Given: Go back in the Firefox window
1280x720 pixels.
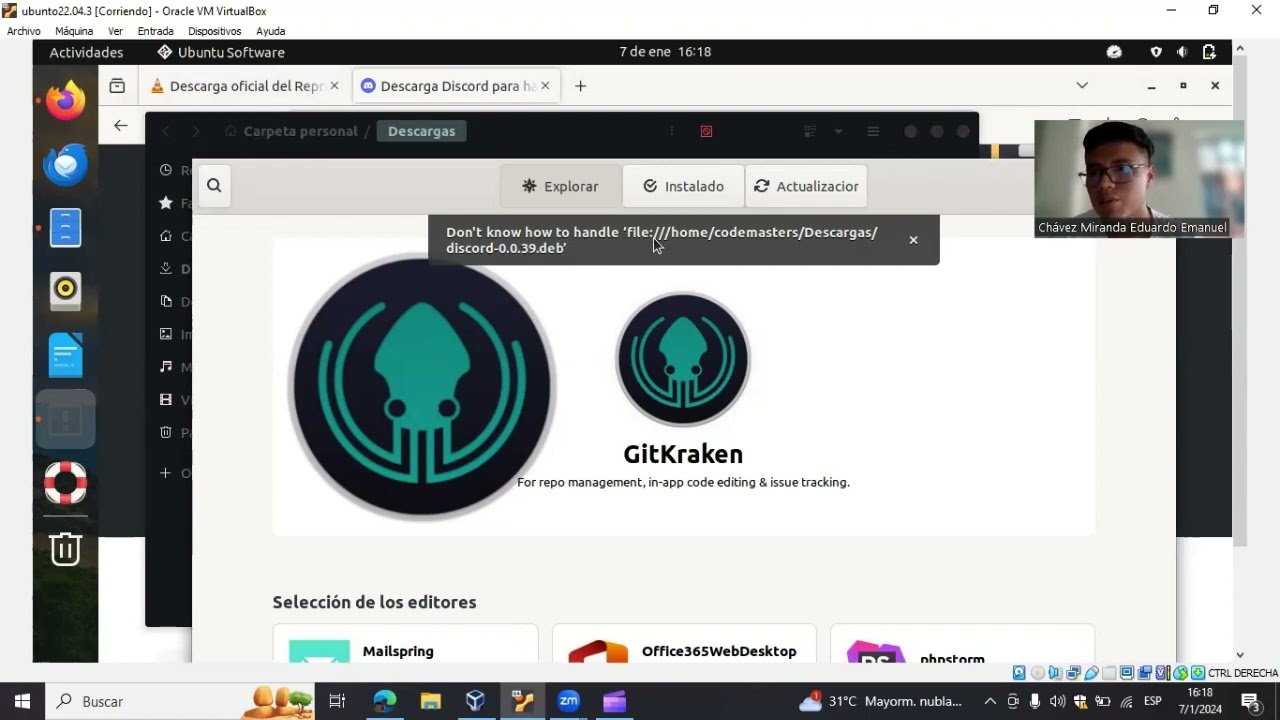Looking at the screenshot, I should coord(121,126).
